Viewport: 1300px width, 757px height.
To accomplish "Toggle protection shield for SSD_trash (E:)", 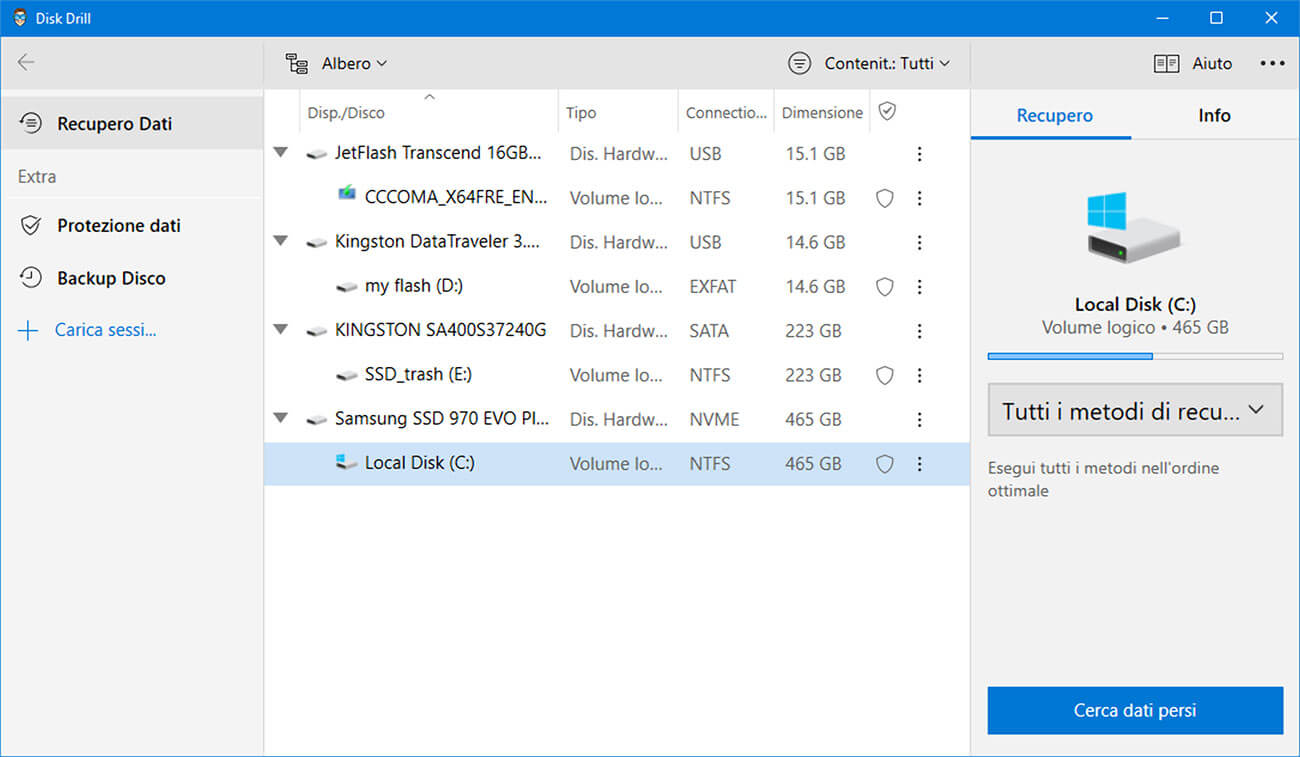I will (x=884, y=375).
